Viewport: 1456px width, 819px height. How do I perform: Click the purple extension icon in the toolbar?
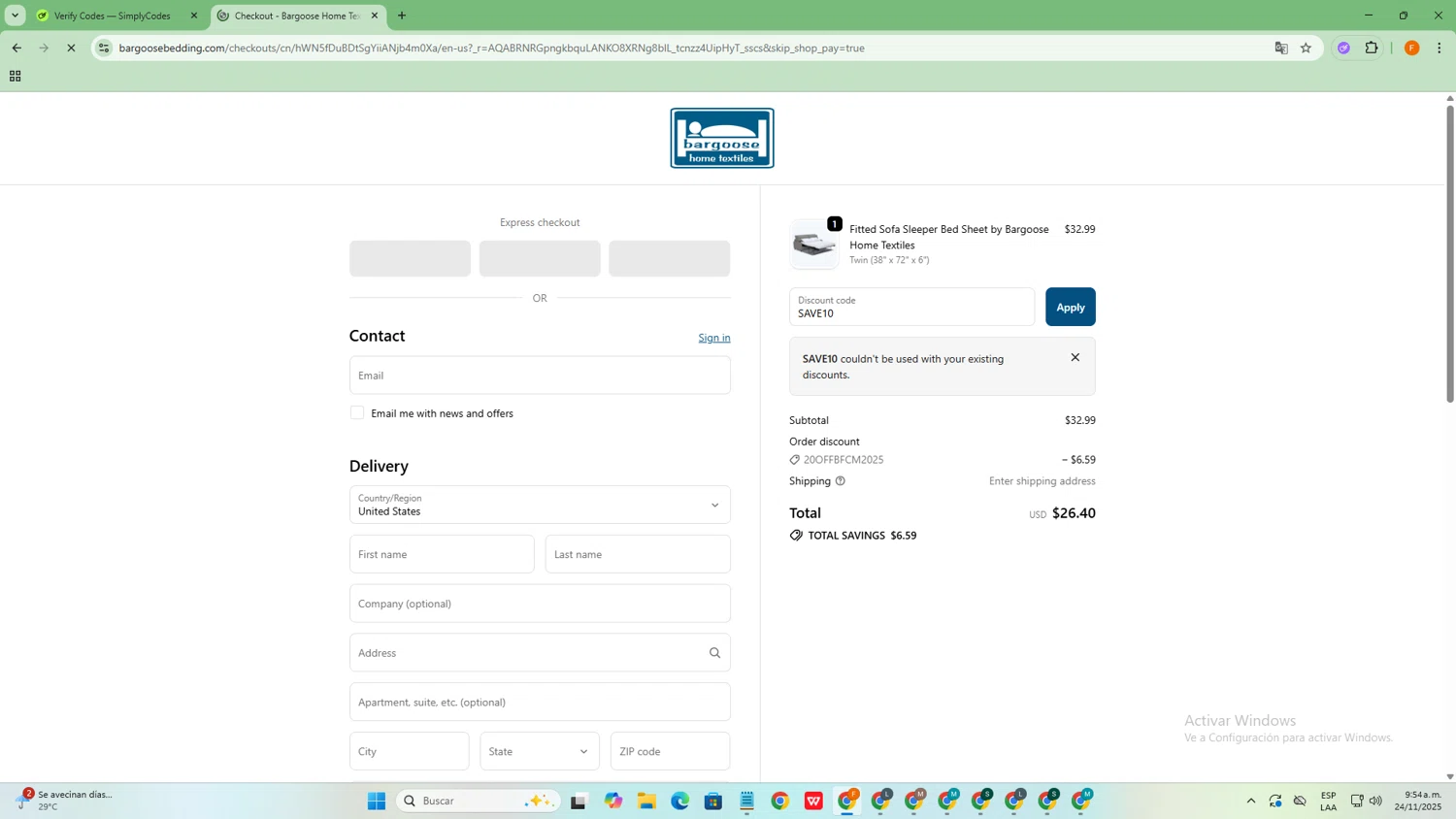click(x=1343, y=48)
